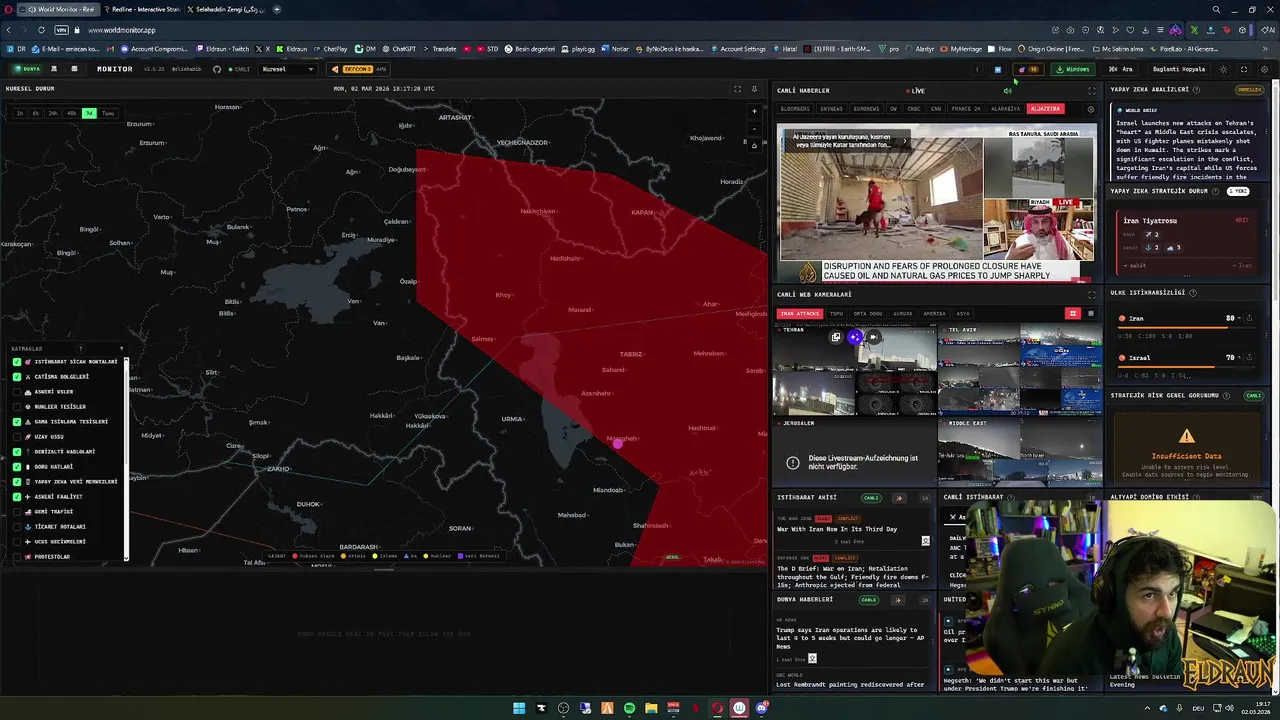
Task: Expand the map panel to fullscreen
Action: point(738,89)
